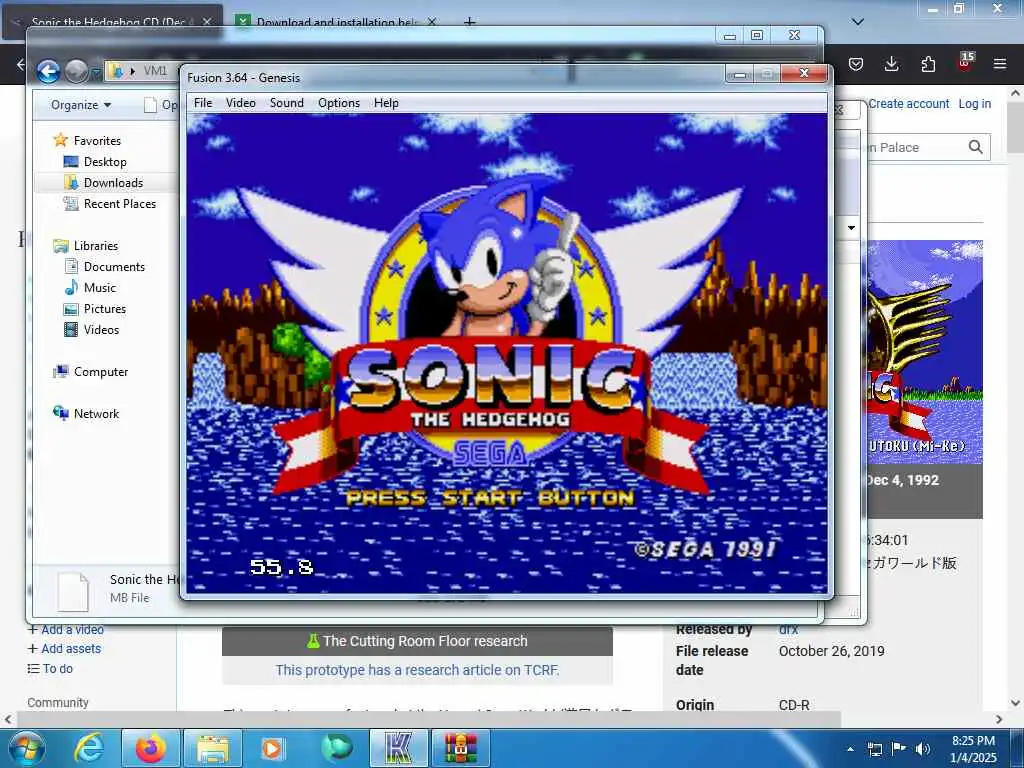Open Windows Media Player from taskbar
This screenshot has width=1024, height=768.
(272, 748)
